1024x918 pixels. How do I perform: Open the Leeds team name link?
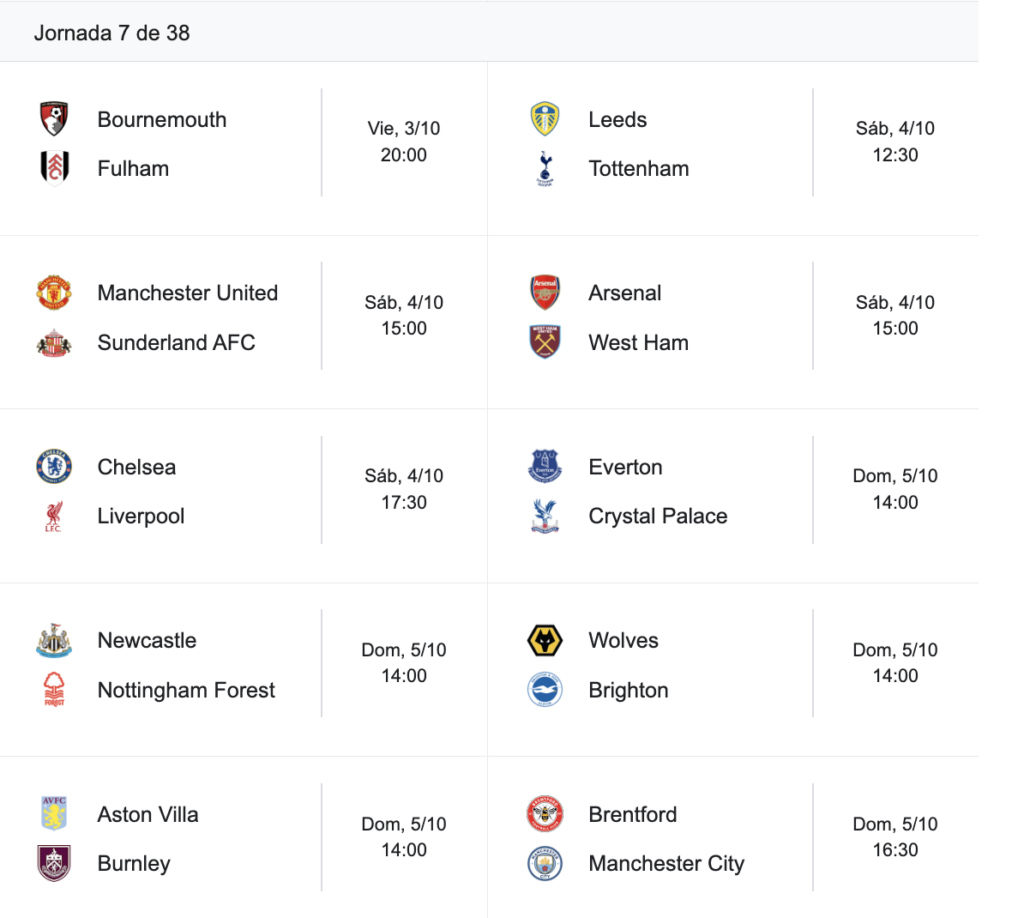617,119
